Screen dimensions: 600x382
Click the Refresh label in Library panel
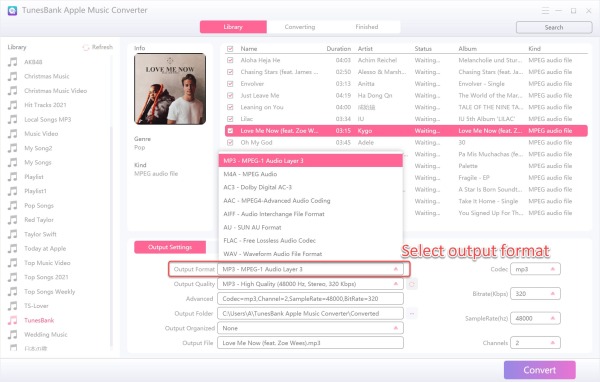click(102, 47)
